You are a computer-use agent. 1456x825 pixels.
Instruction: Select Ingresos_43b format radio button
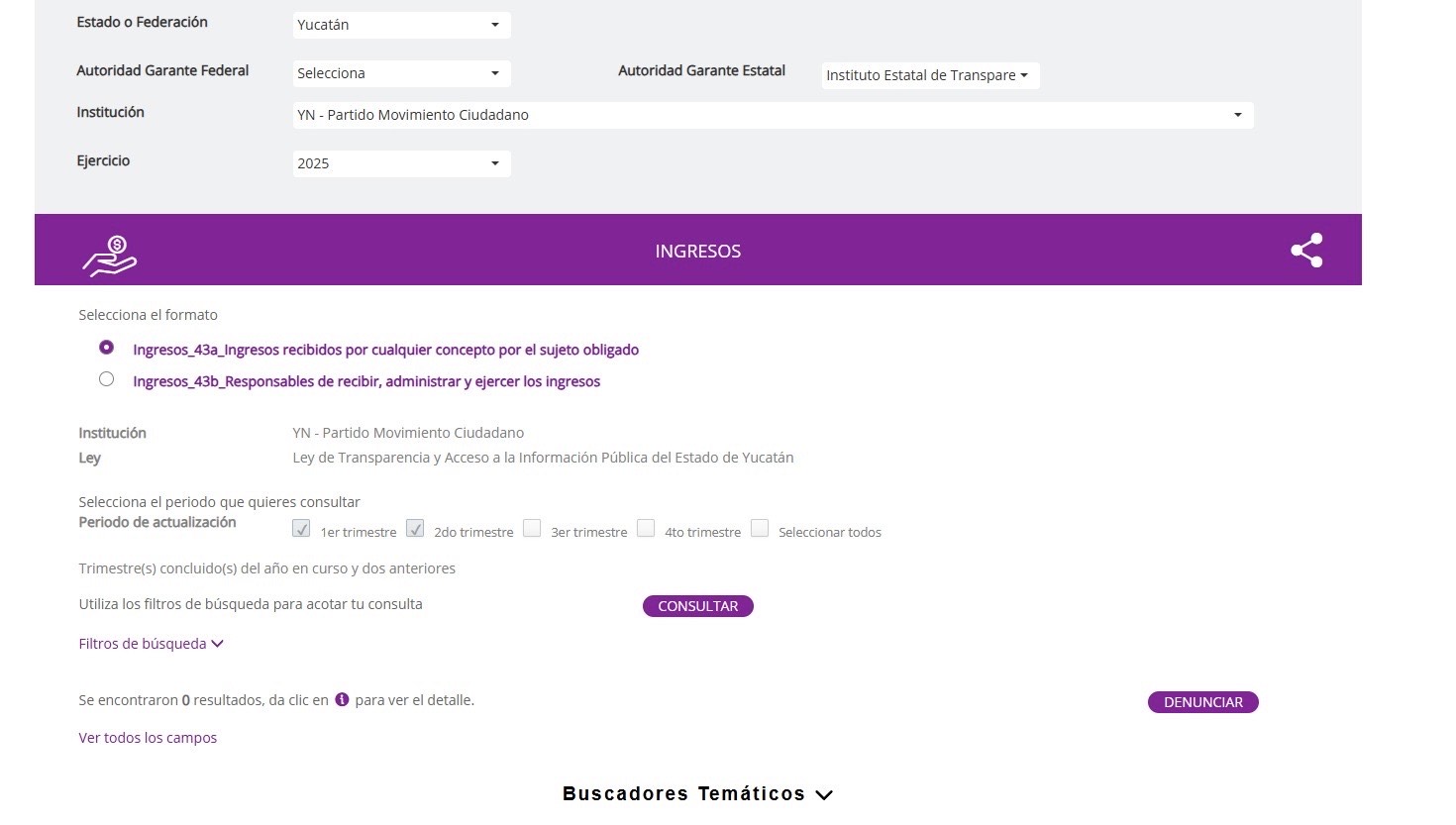pyautogui.click(x=106, y=379)
